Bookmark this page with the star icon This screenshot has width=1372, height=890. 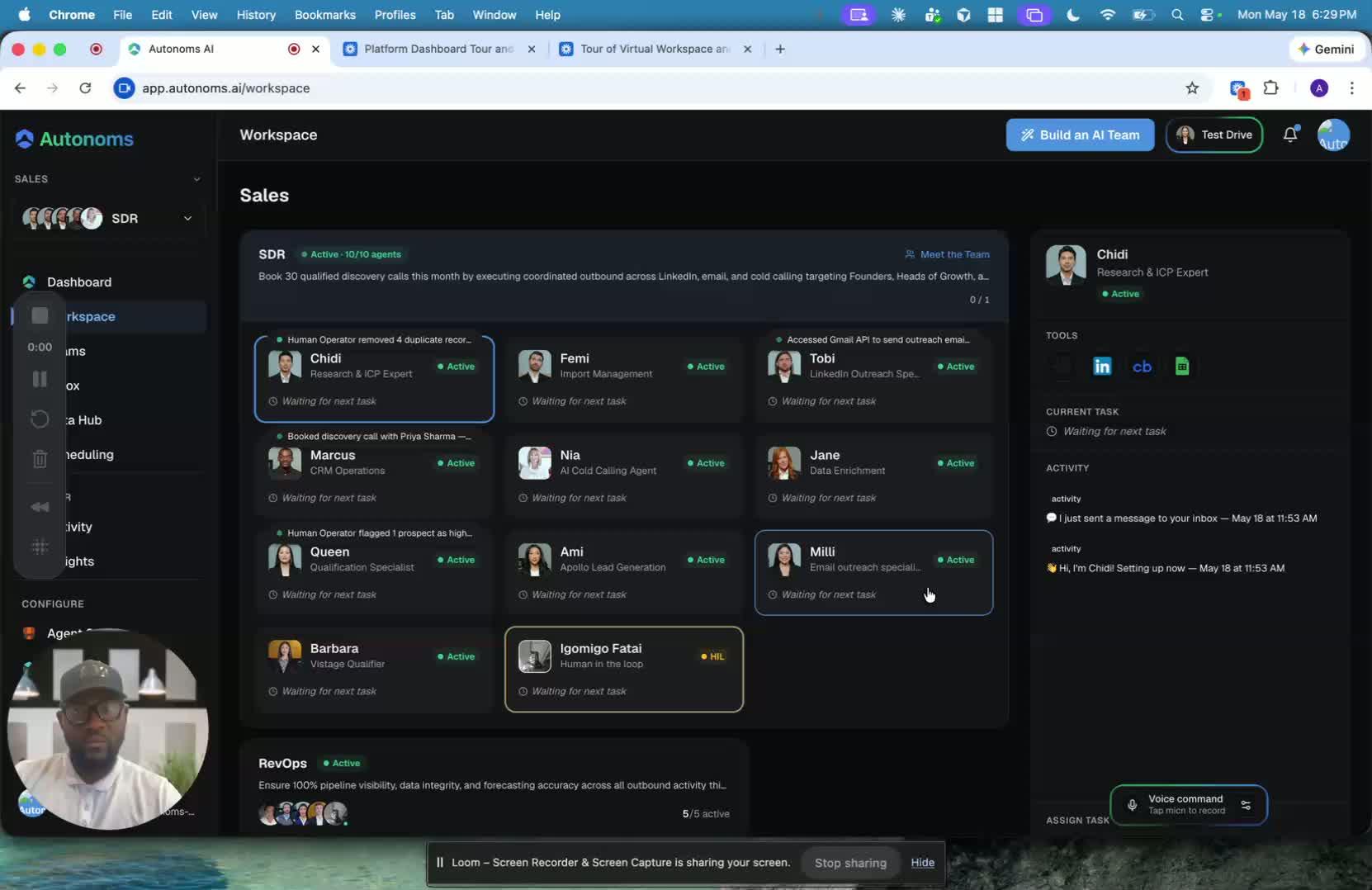1192,88
